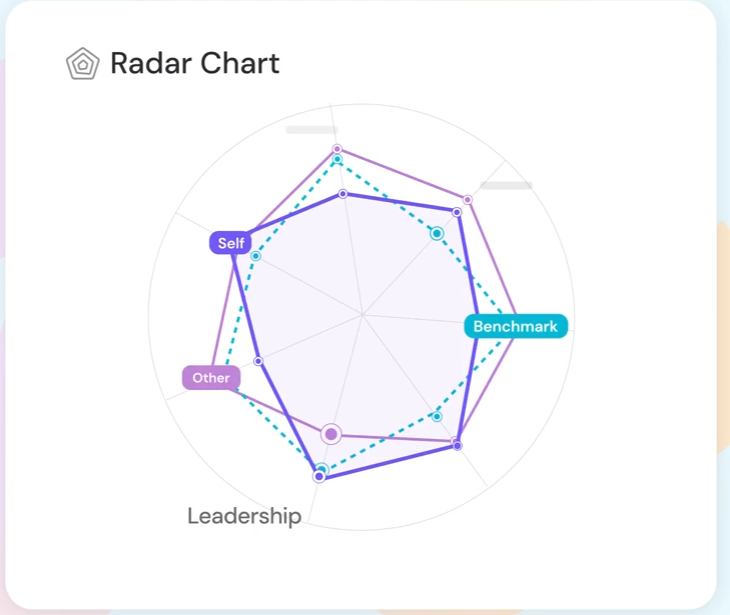Click the teal Benchmark point on upper-left axis
This screenshot has width=730, height=615.
pyautogui.click(x=256, y=257)
